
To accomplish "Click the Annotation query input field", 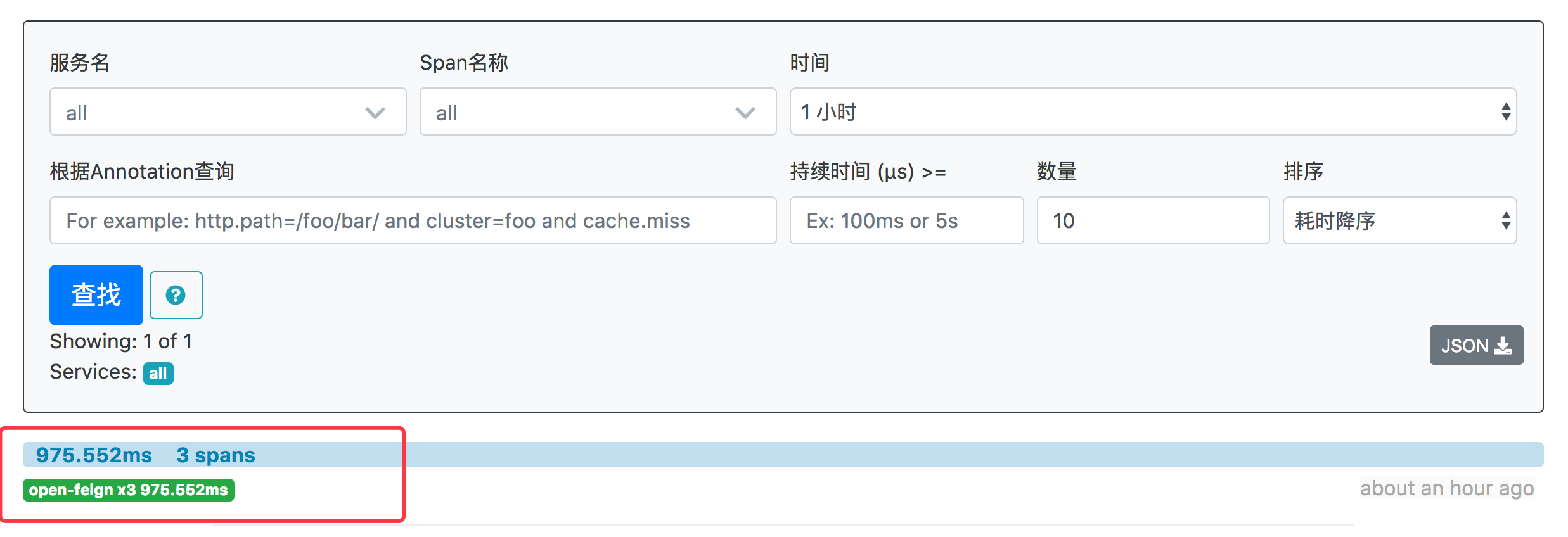I will point(413,221).
